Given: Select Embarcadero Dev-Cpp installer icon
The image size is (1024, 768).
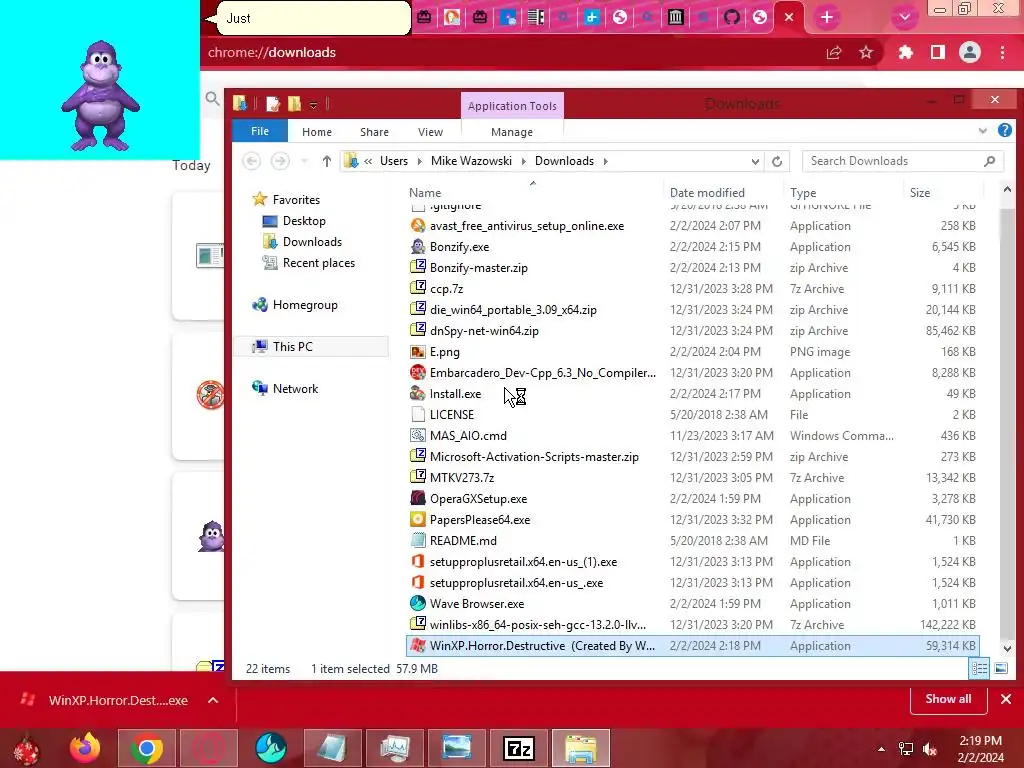Looking at the screenshot, I should 417,373.
